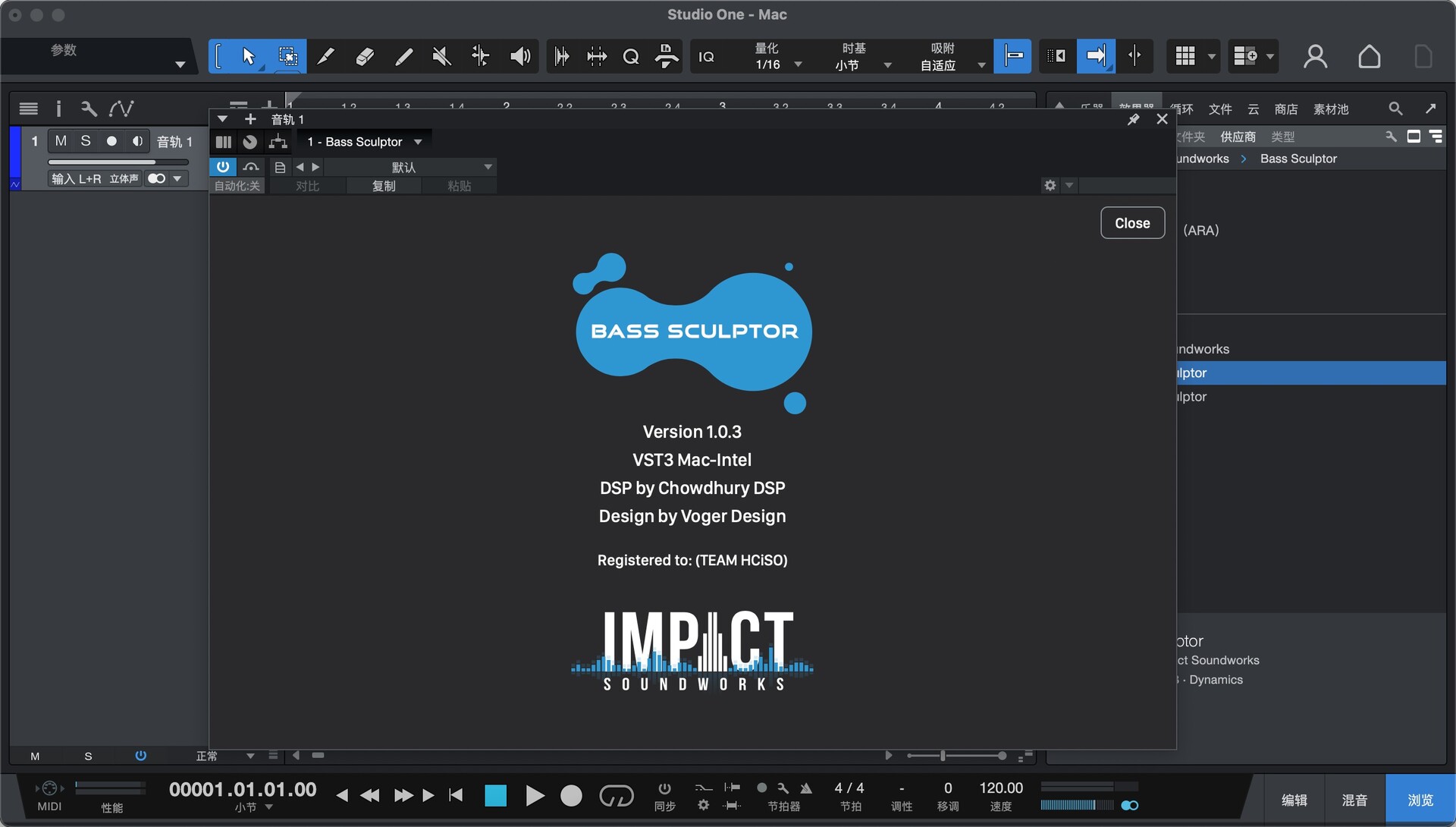Sort browser by 供应商 vendor
Image resolution: width=1456 pixels, height=827 pixels.
click(1238, 137)
